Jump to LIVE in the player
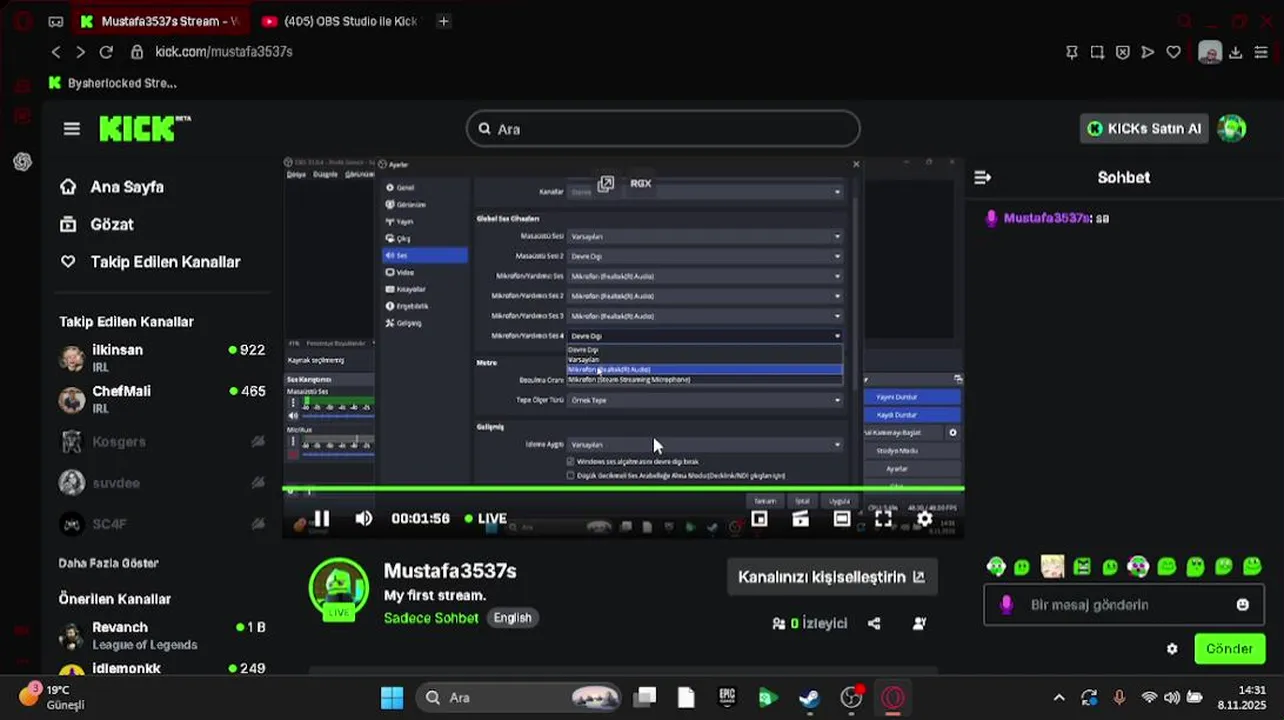This screenshot has width=1284, height=720. [x=486, y=518]
